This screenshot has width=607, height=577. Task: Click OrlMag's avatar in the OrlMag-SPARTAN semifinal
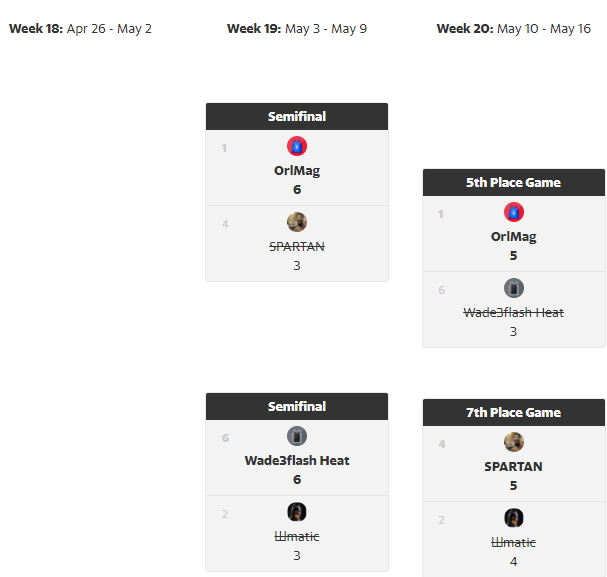[x=297, y=146]
